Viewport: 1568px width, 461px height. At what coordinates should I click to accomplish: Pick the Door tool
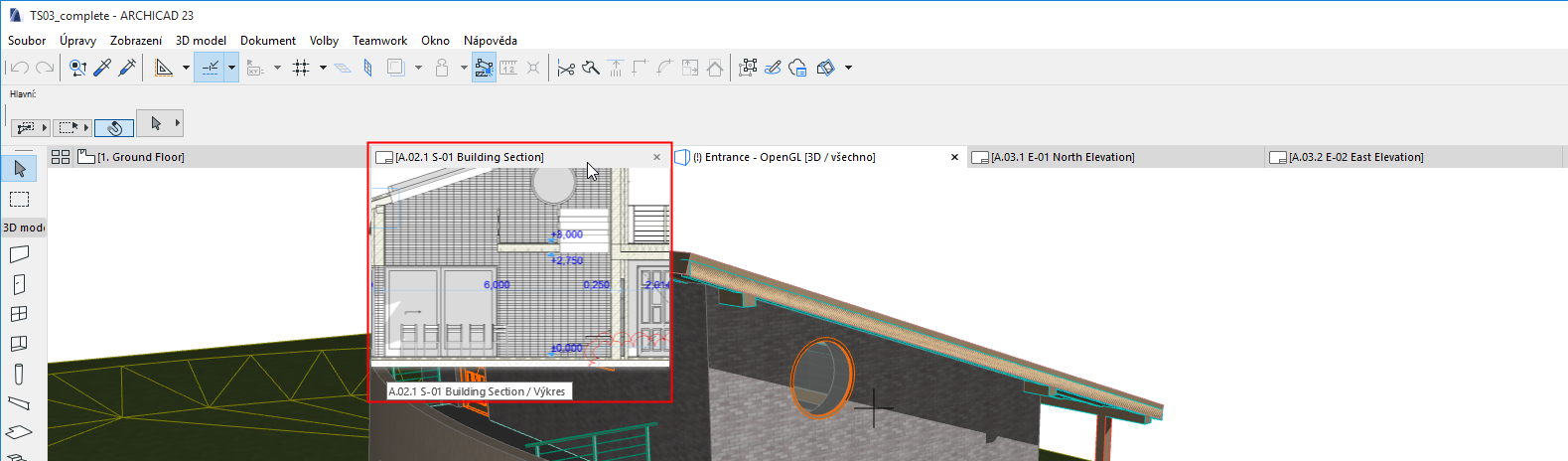(19, 284)
